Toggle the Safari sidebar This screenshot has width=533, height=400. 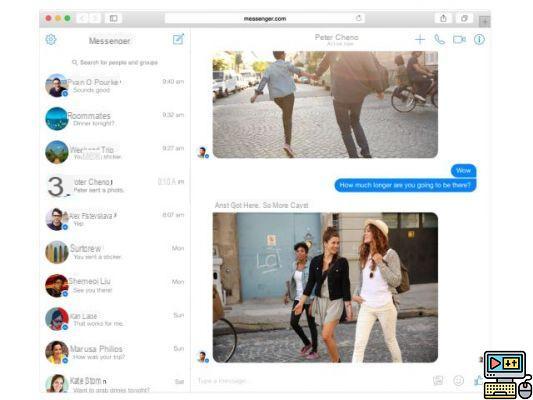click(x=114, y=18)
